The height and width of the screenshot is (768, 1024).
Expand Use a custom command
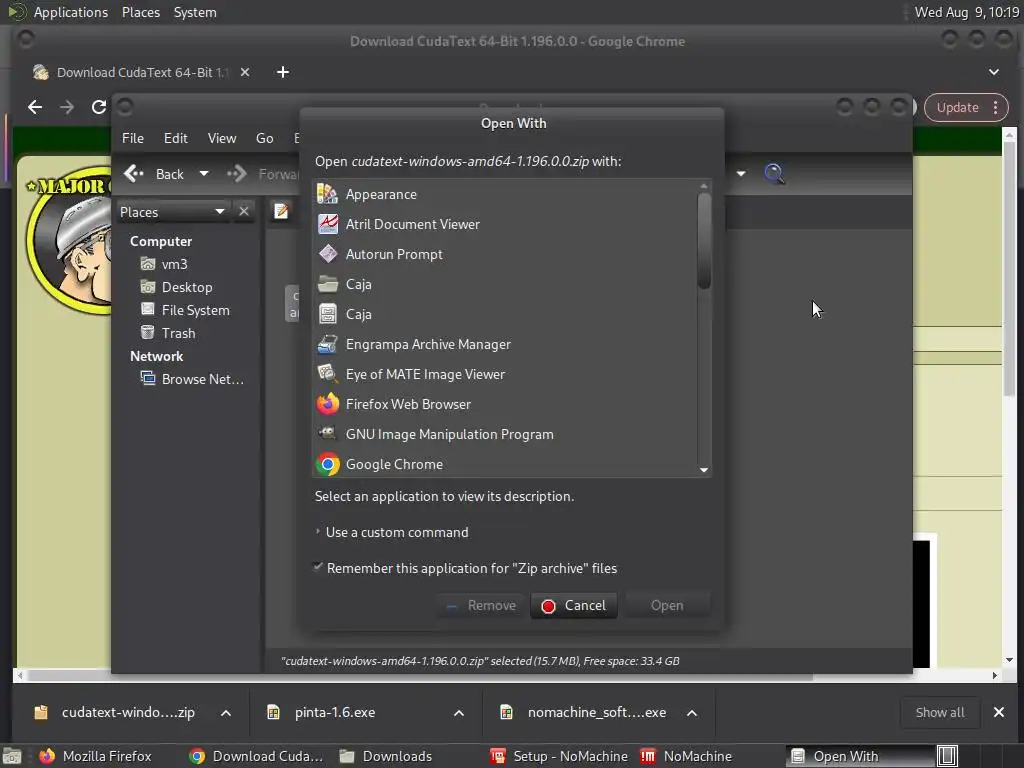[391, 532]
